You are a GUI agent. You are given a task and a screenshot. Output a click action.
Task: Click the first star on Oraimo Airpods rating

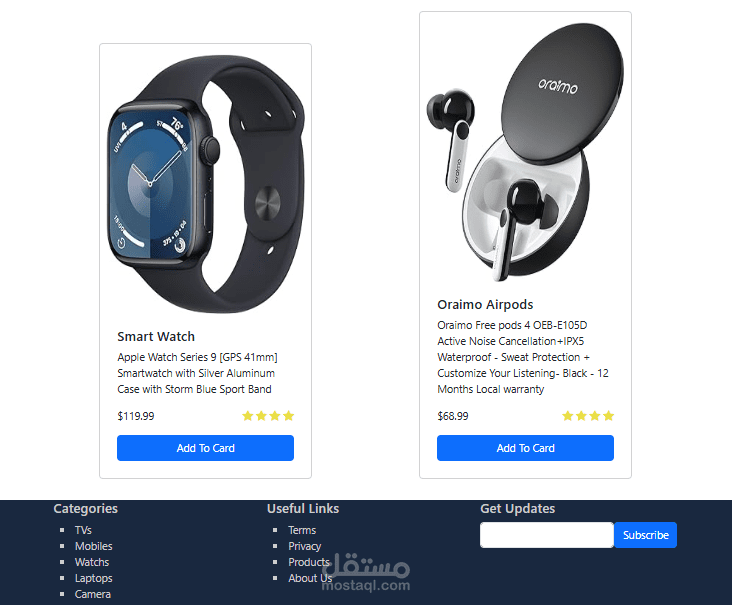[568, 416]
